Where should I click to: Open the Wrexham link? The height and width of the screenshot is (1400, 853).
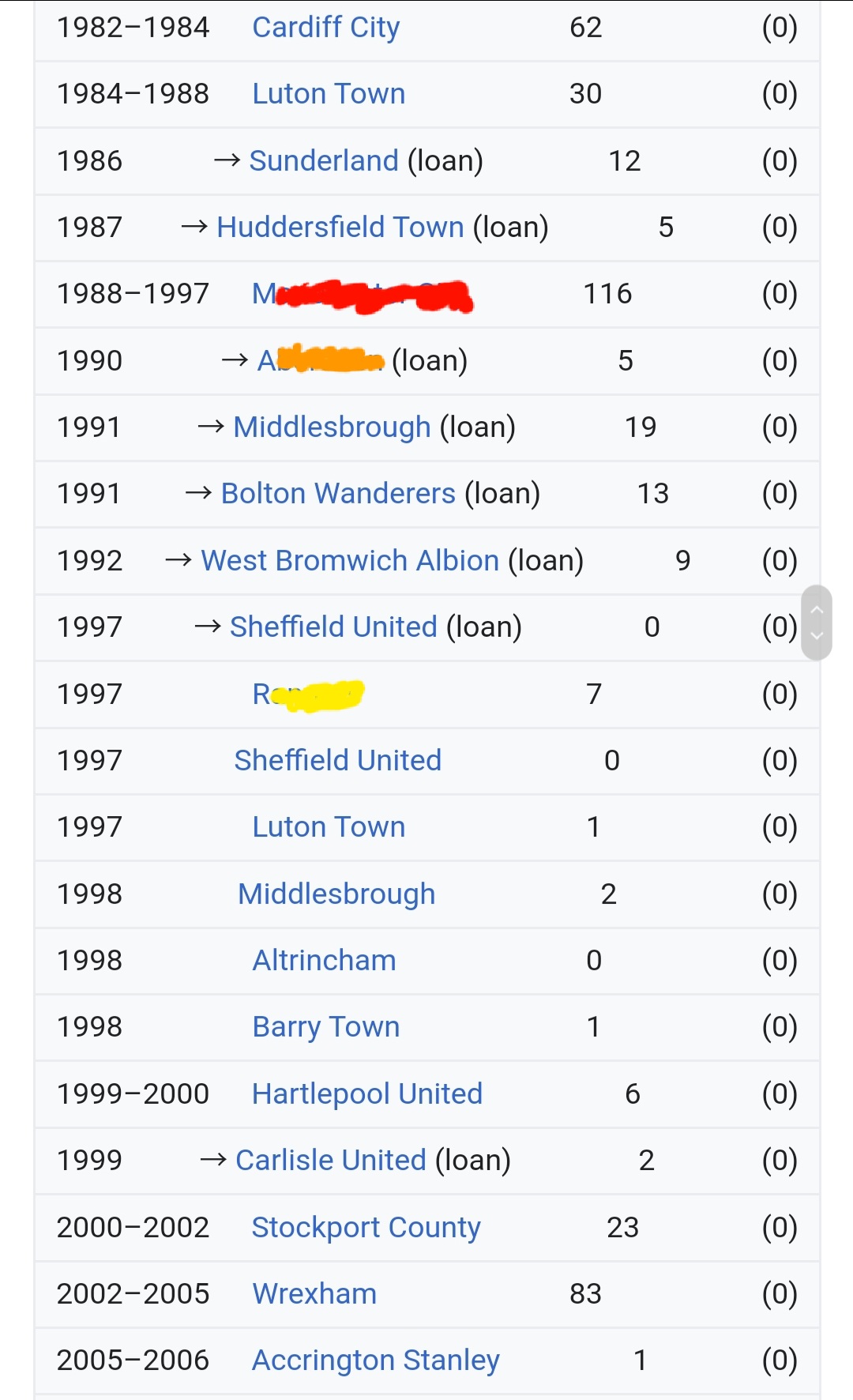pyautogui.click(x=314, y=1294)
